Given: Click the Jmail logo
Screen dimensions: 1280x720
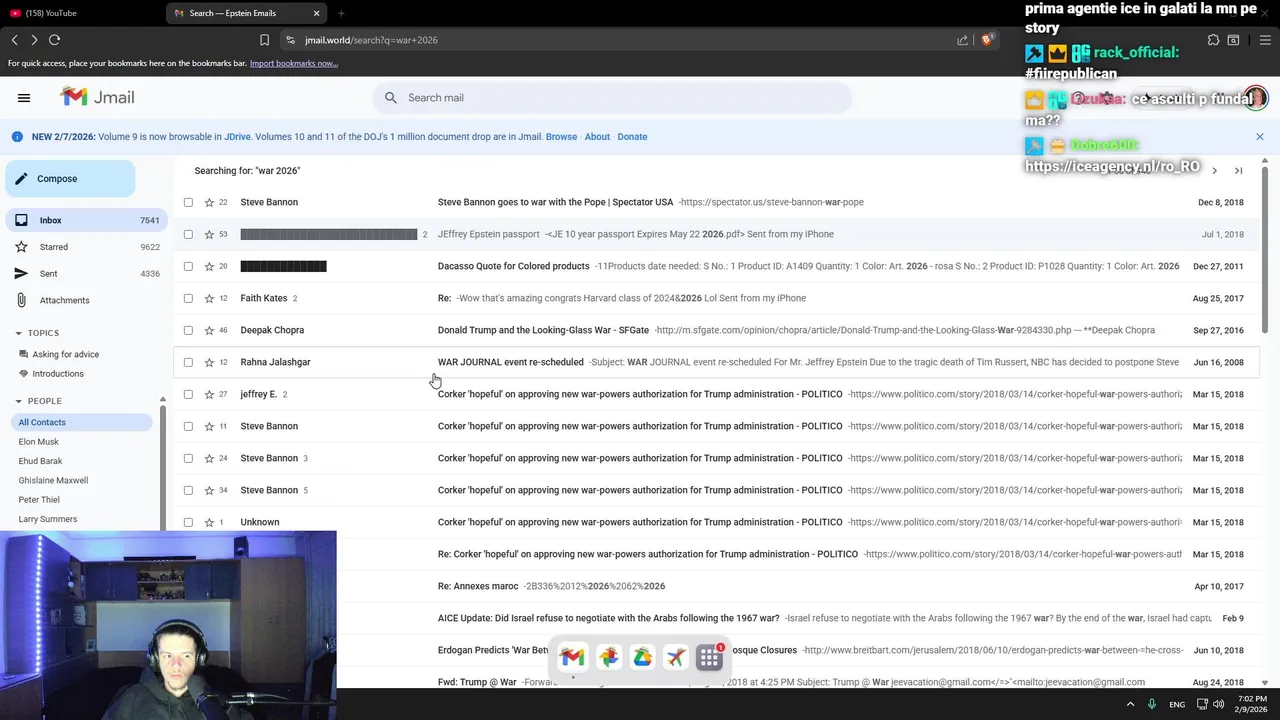Looking at the screenshot, I should 98,97.
